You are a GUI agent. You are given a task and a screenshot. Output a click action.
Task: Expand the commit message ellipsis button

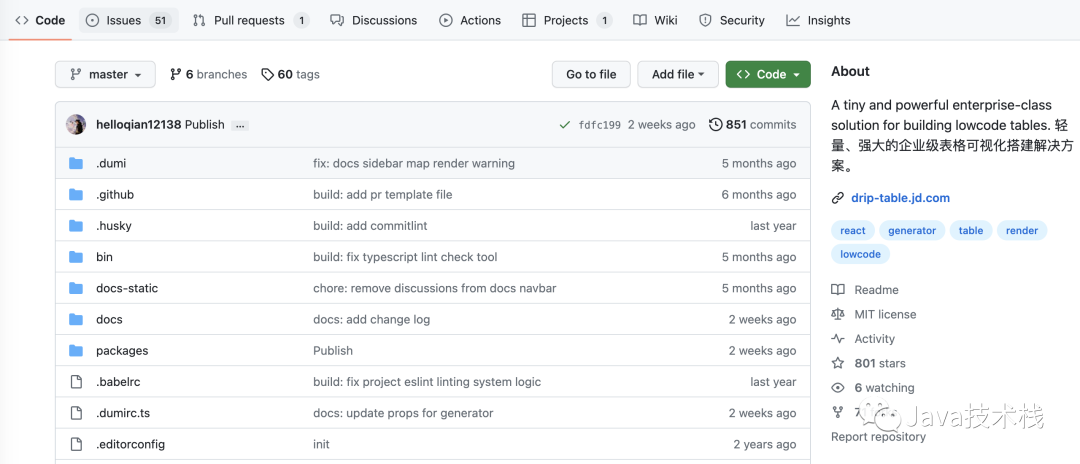[x=240, y=126]
